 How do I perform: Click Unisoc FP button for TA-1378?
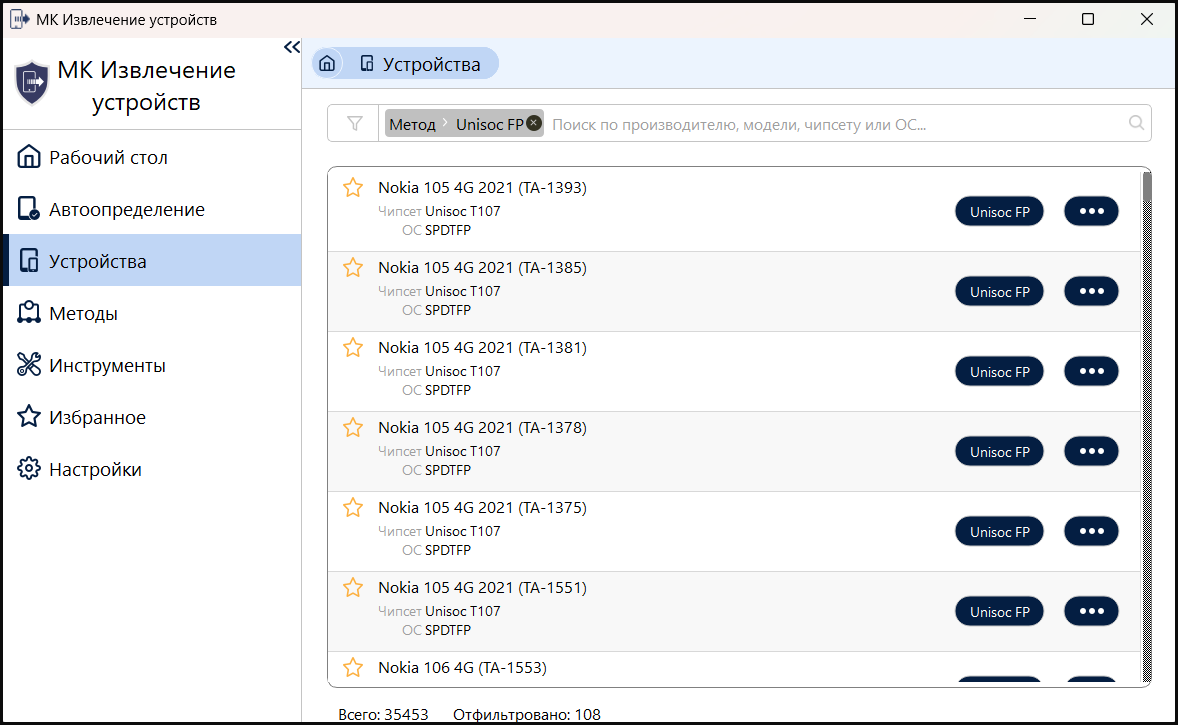pyautogui.click(x=999, y=452)
